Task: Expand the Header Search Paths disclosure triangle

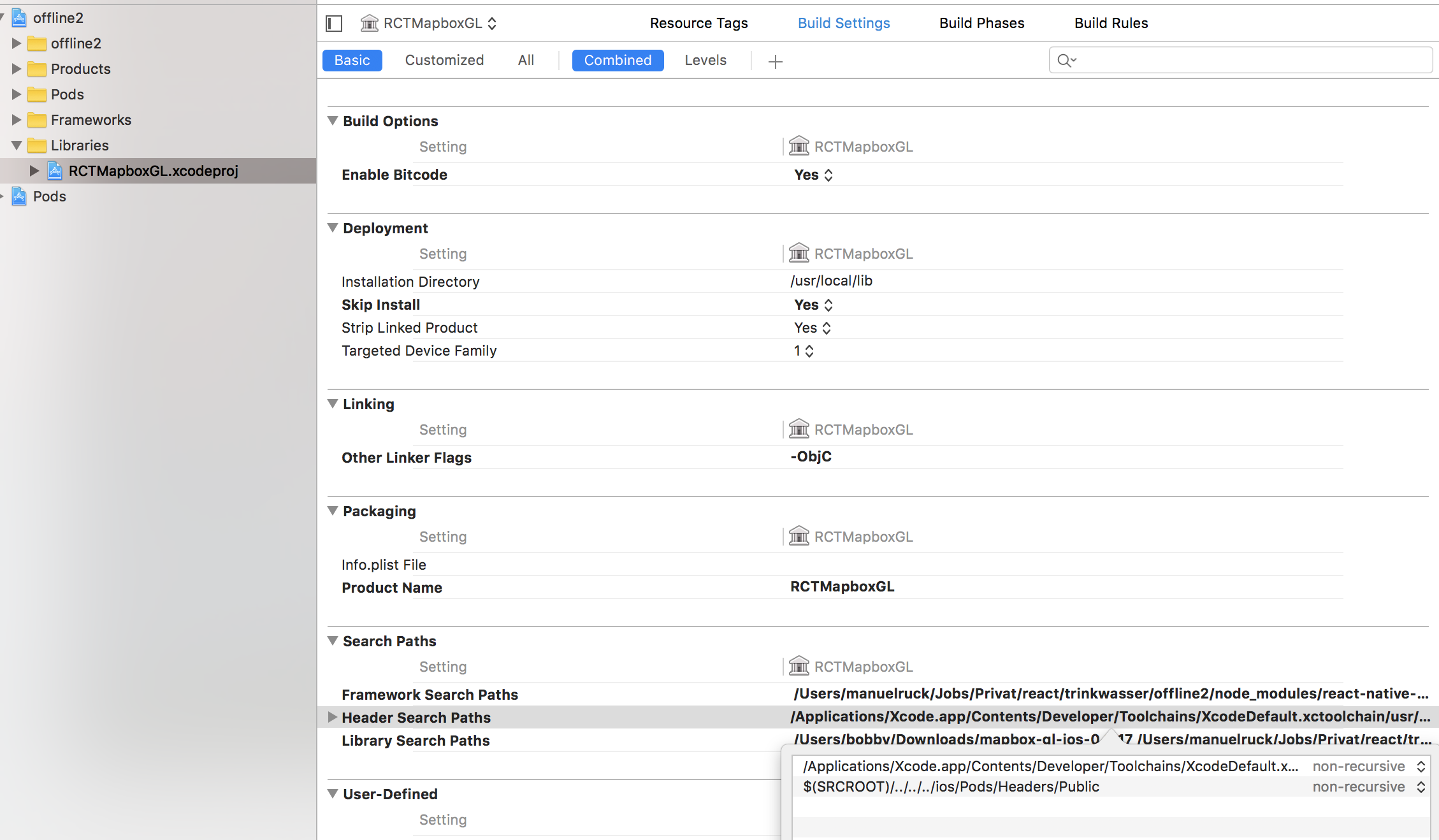Action: pos(333,717)
